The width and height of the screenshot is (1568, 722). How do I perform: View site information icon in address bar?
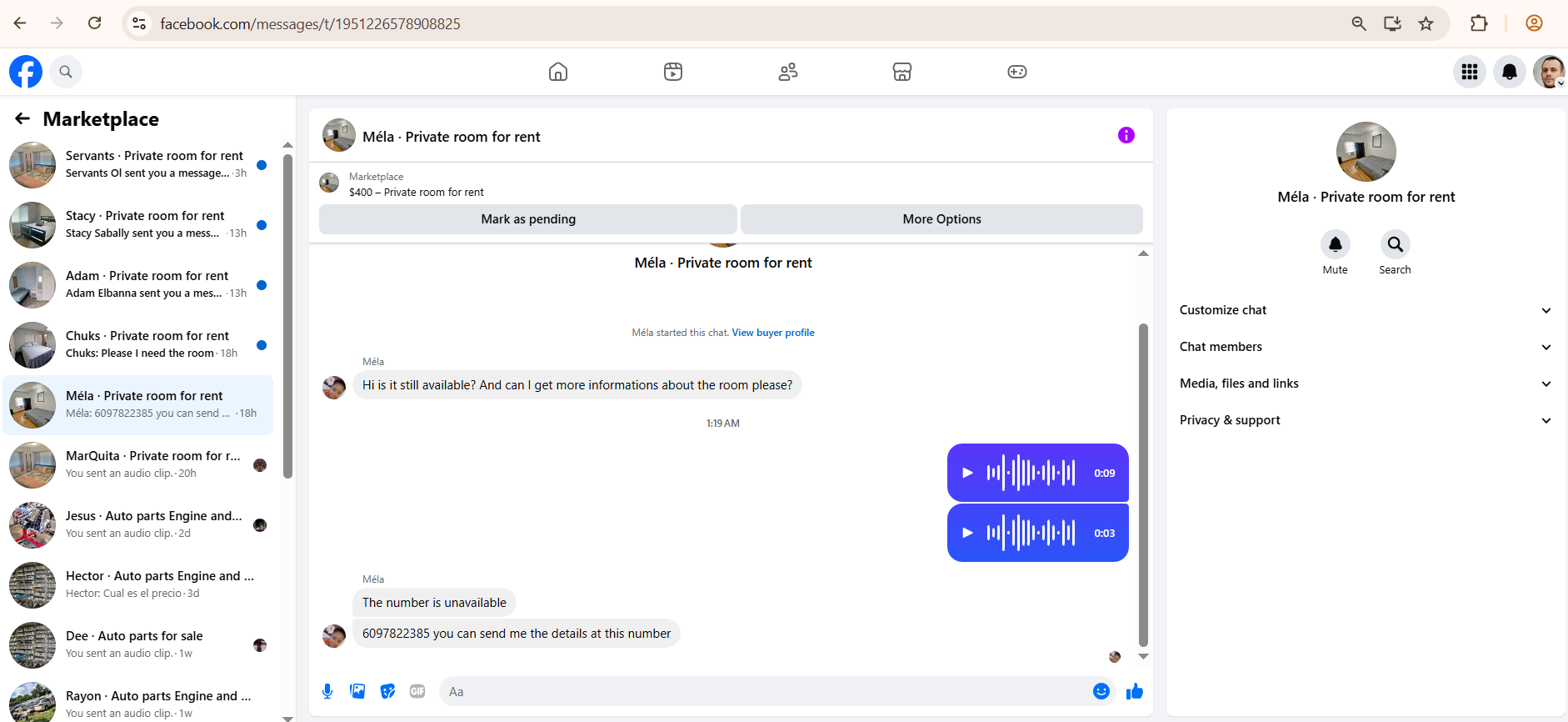(x=139, y=23)
